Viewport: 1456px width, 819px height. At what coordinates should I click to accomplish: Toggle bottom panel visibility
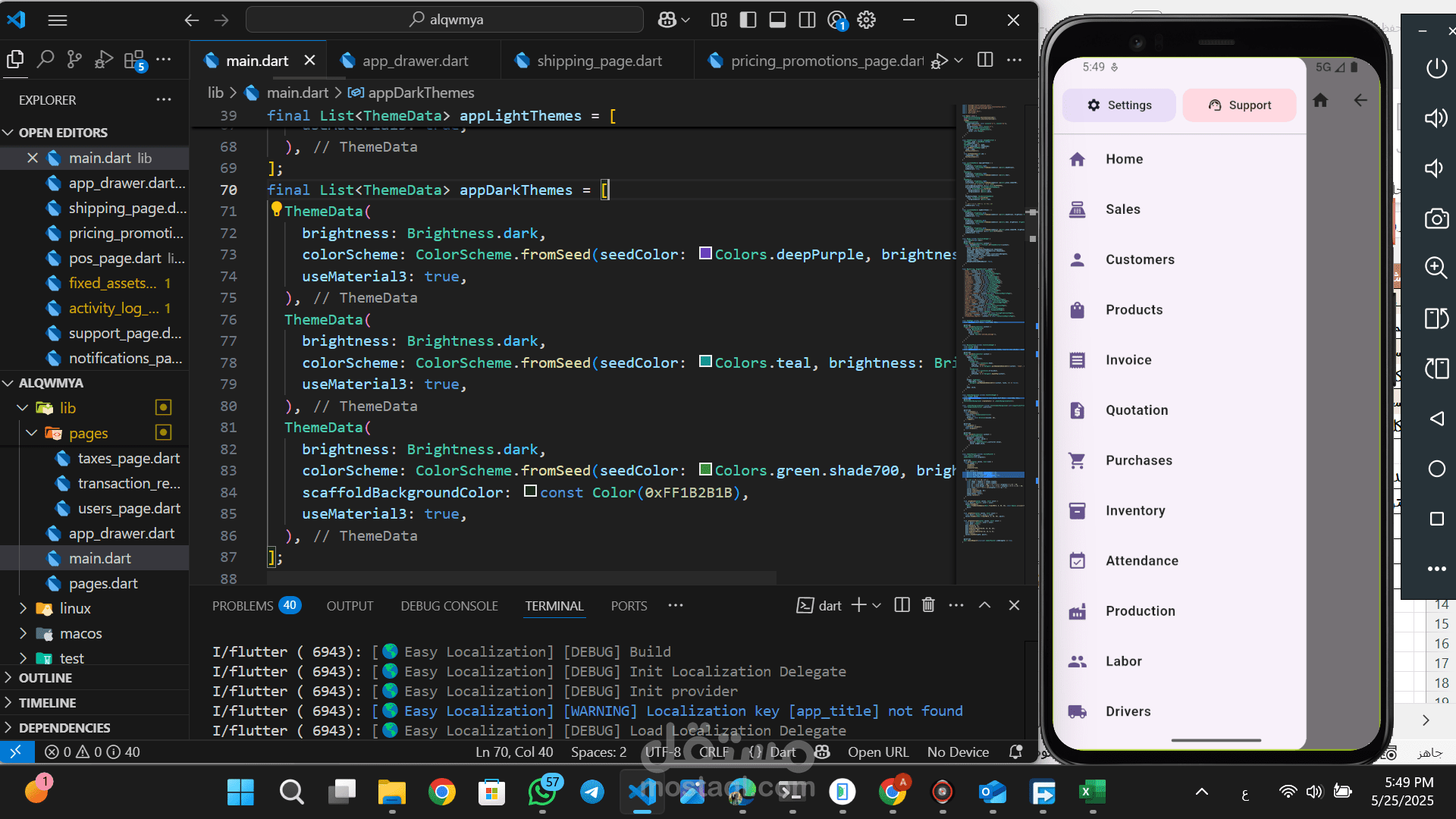point(777,20)
